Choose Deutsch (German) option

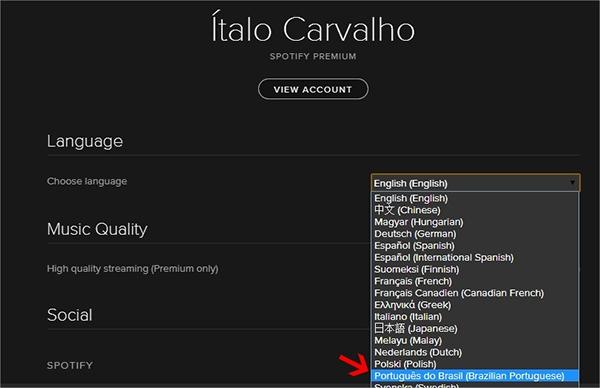(474, 234)
